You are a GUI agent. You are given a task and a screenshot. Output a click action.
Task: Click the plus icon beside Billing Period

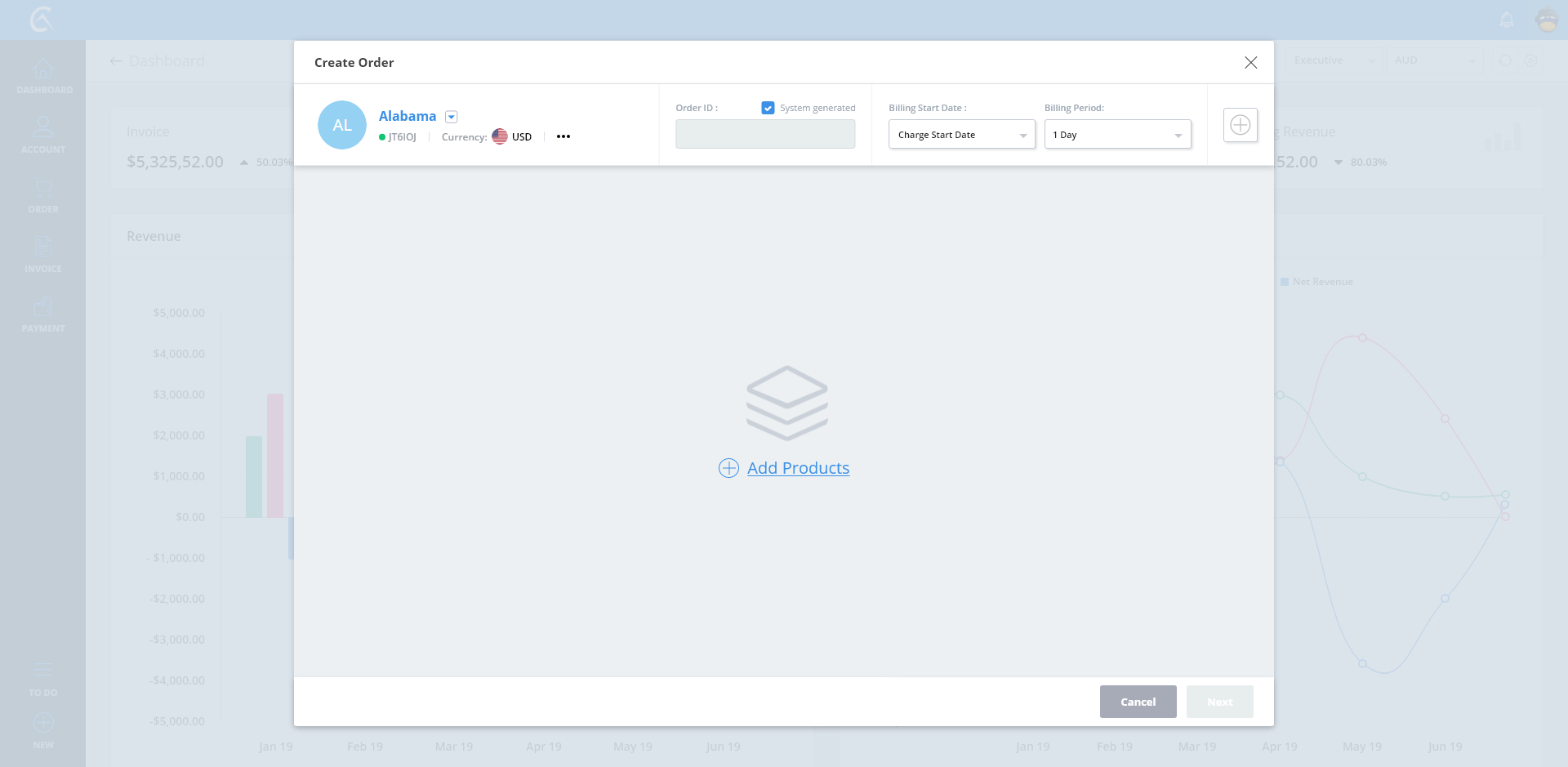1240,125
